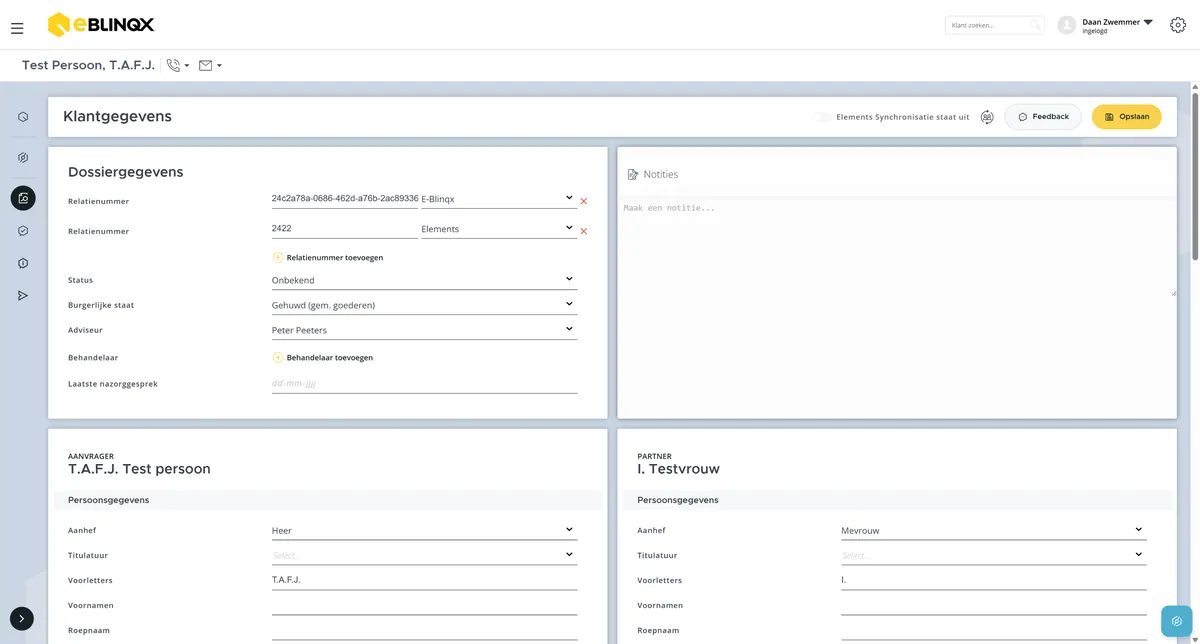Open the Elements relation source dropdown
This screenshot has width=1200, height=644.
(499, 229)
